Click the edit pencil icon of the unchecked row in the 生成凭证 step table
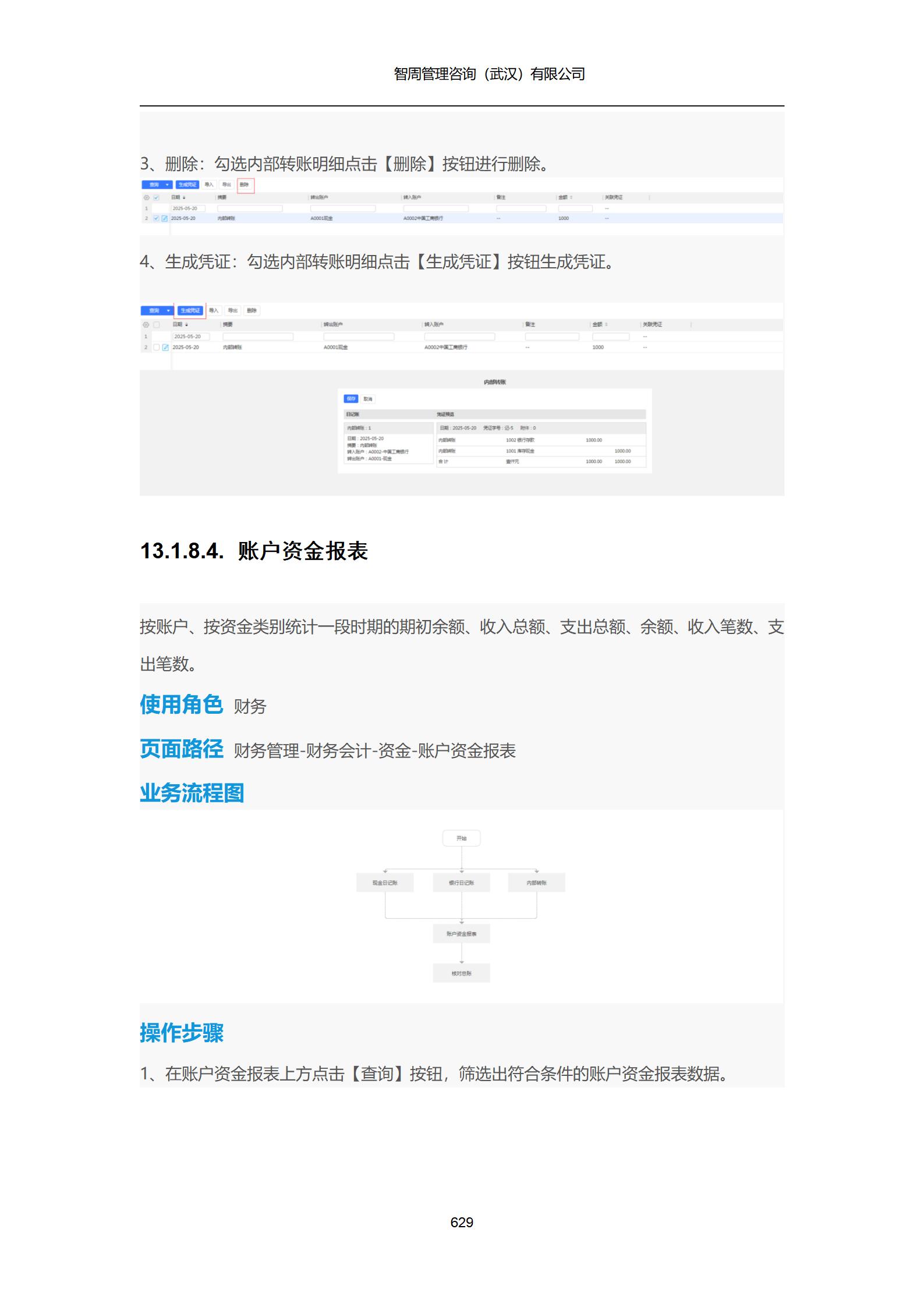The image size is (924, 1307). 165,348
